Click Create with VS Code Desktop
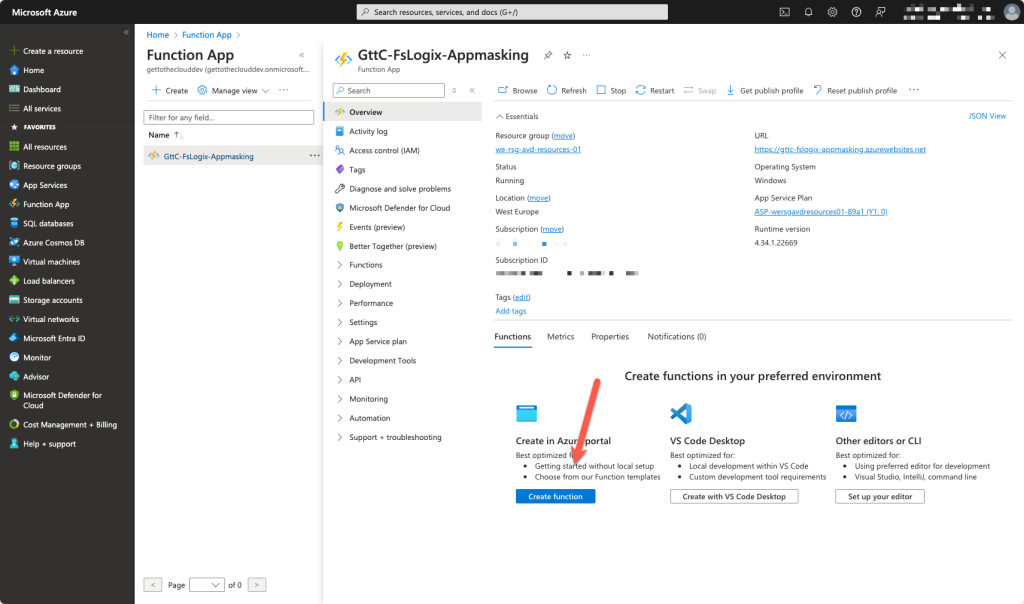 tap(734, 496)
